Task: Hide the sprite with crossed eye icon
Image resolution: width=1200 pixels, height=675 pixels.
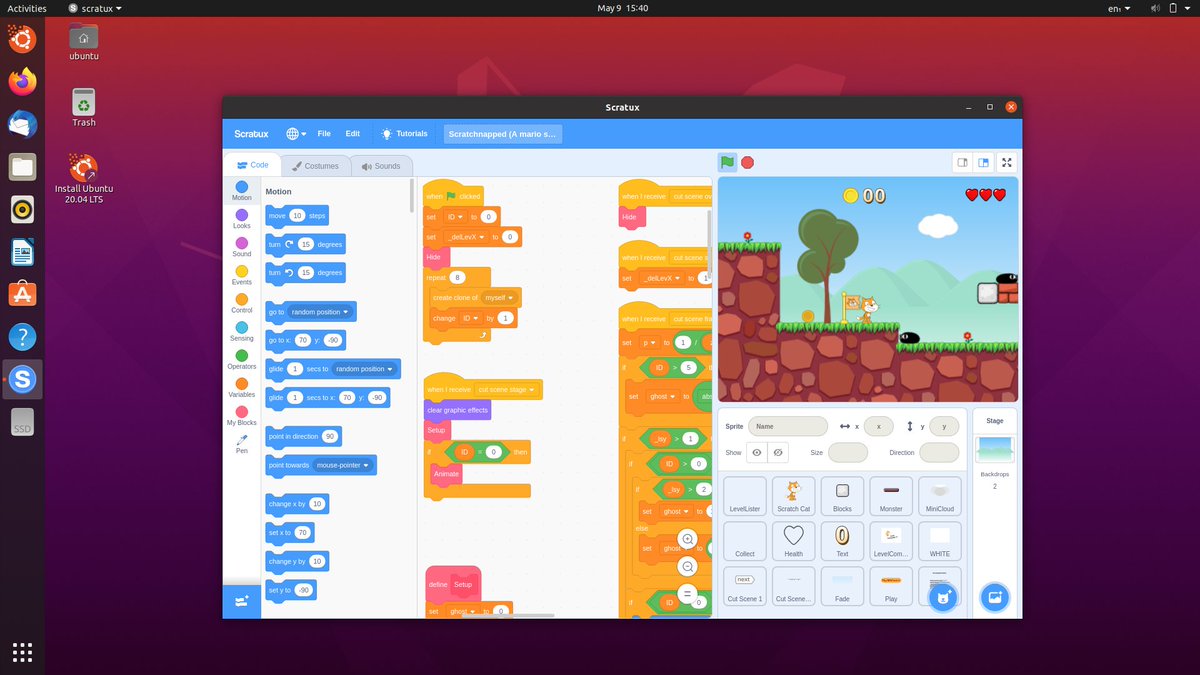Action: [777, 453]
